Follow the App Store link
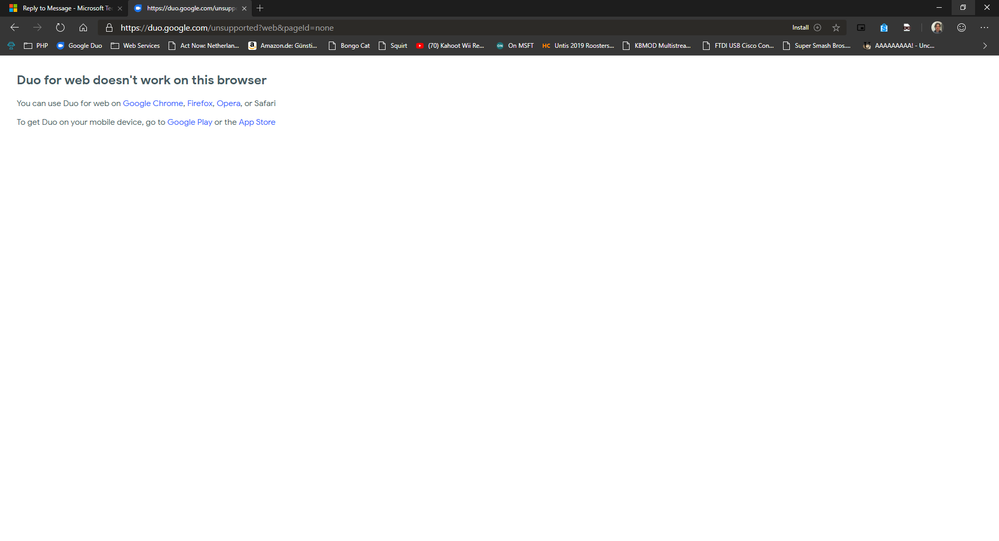 [x=257, y=122]
